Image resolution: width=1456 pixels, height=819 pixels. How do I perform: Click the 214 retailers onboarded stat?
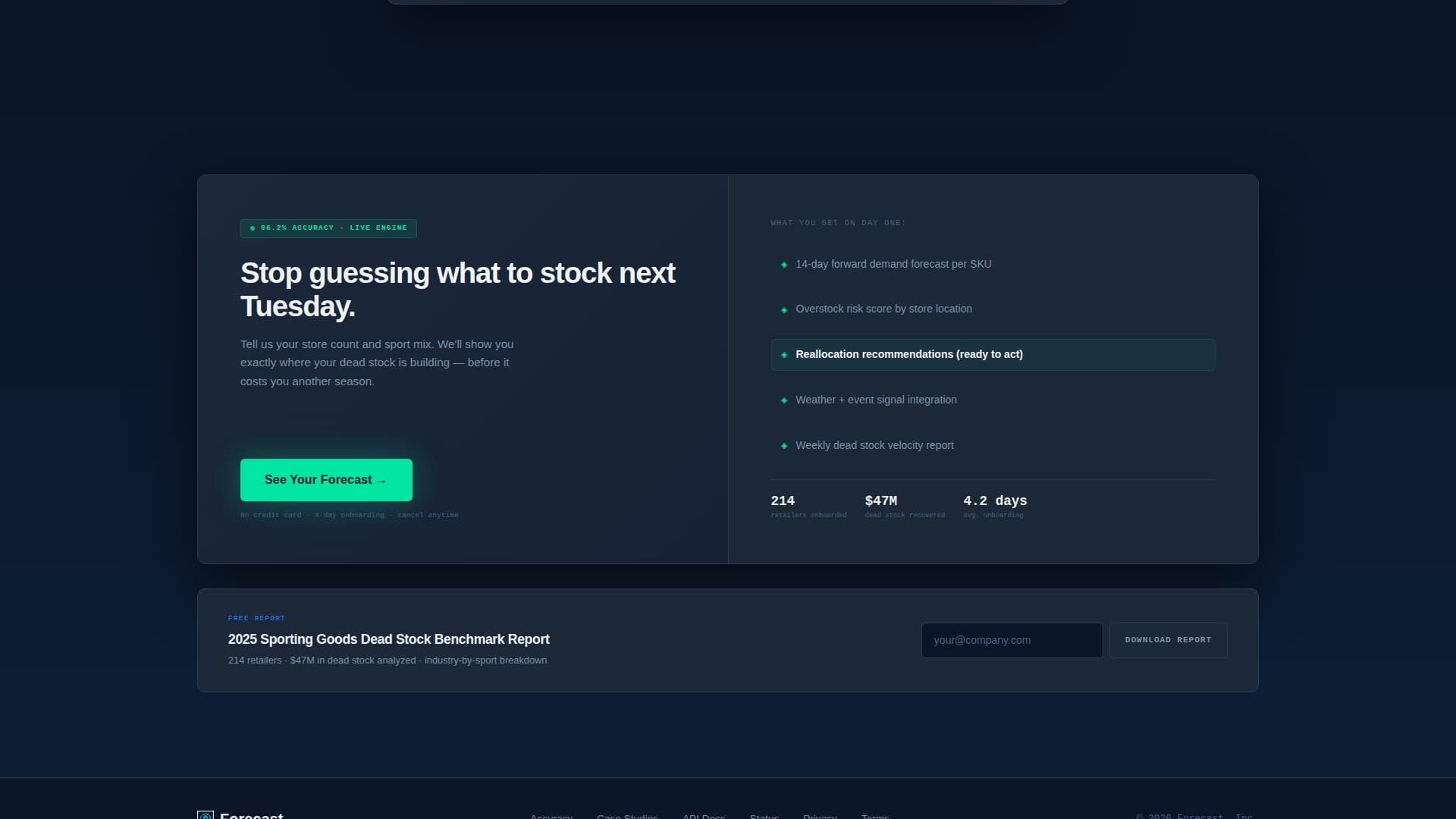pos(808,507)
